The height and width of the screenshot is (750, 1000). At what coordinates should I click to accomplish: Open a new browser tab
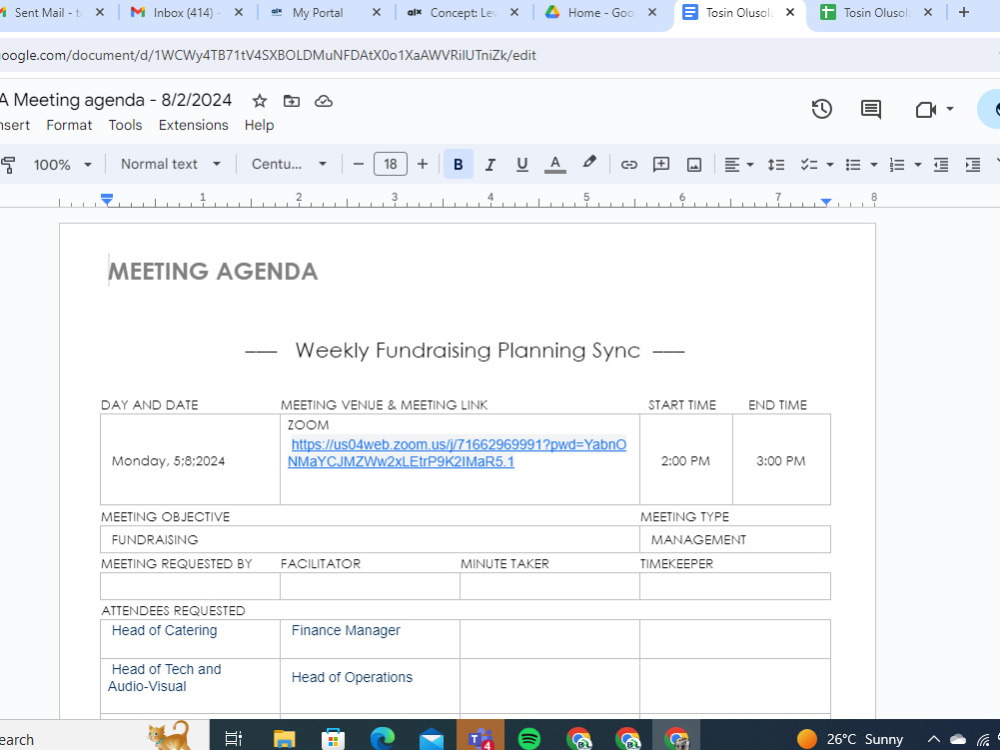pos(964,12)
